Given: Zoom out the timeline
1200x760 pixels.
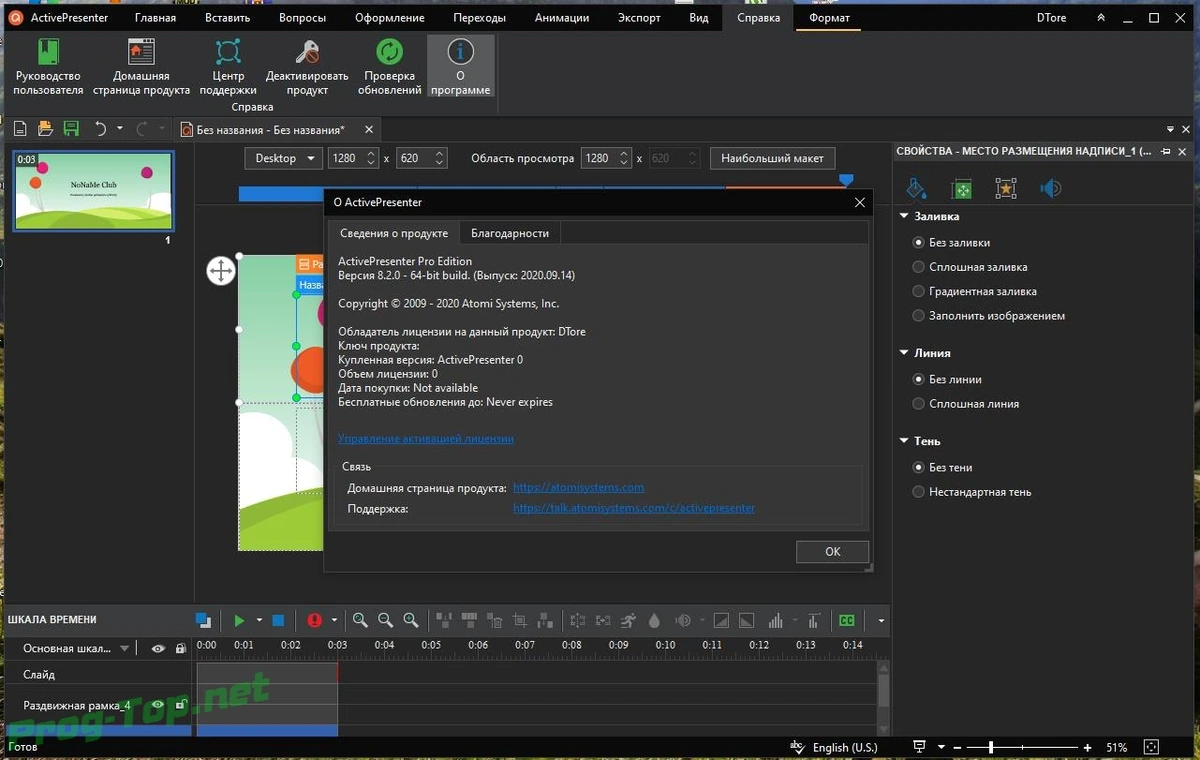Looking at the screenshot, I should click(385, 621).
